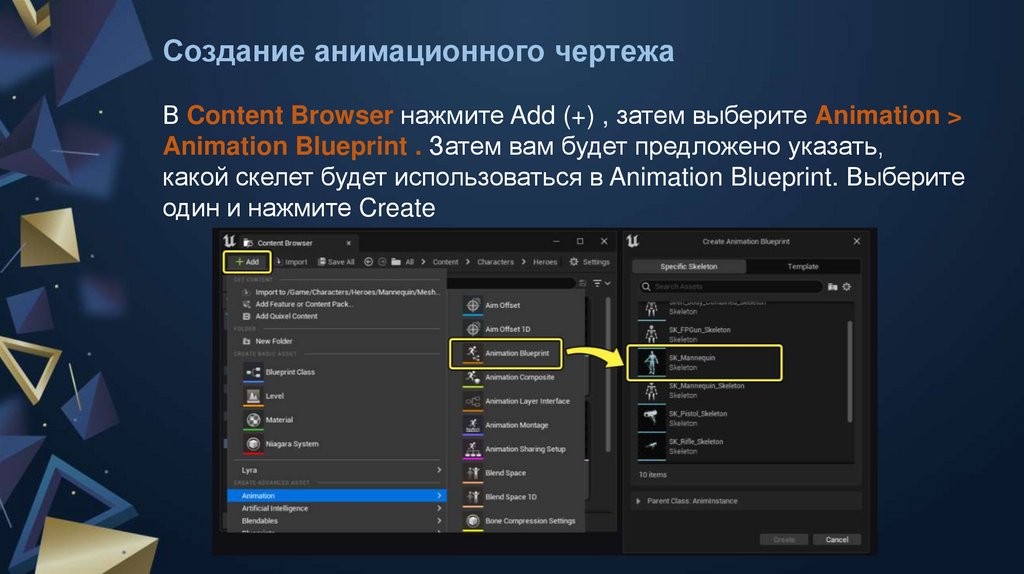1024x574 pixels.
Task: Expand the Animation submenu
Action: coord(336,496)
